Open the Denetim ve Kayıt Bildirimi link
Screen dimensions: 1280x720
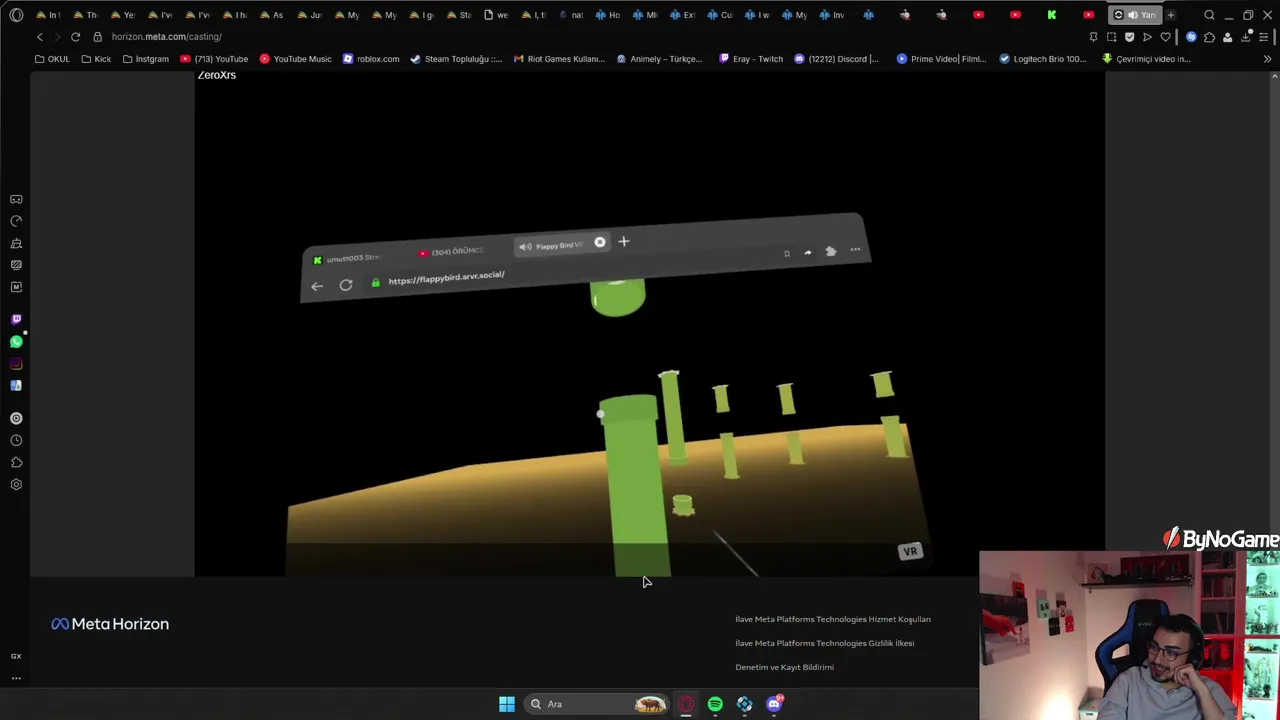784,667
